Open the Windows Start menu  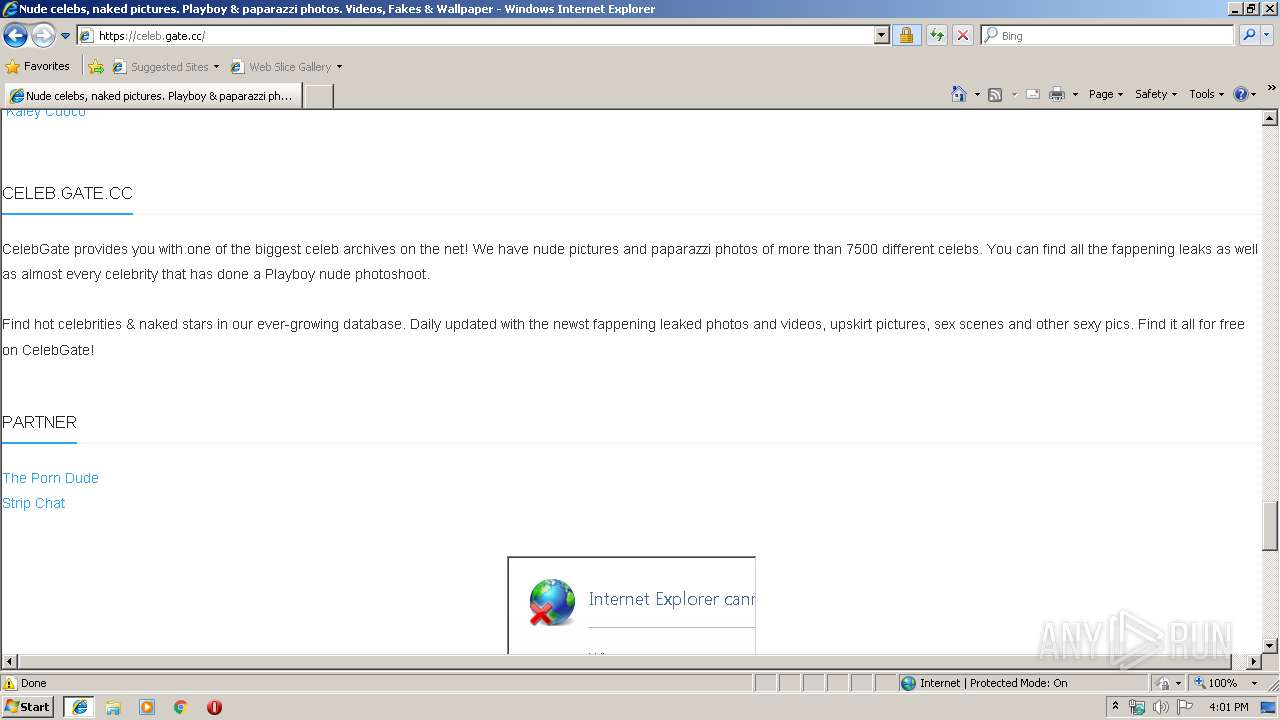click(28, 707)
